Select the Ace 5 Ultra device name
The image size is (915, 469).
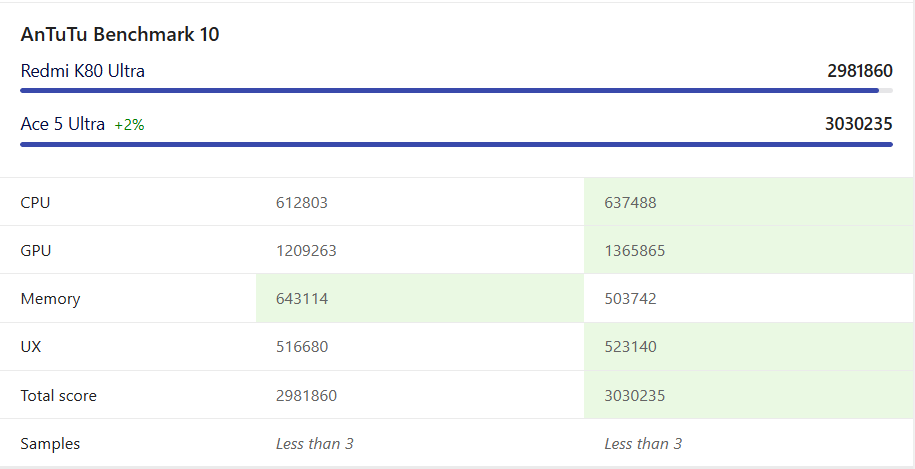(x=62, y=124)
